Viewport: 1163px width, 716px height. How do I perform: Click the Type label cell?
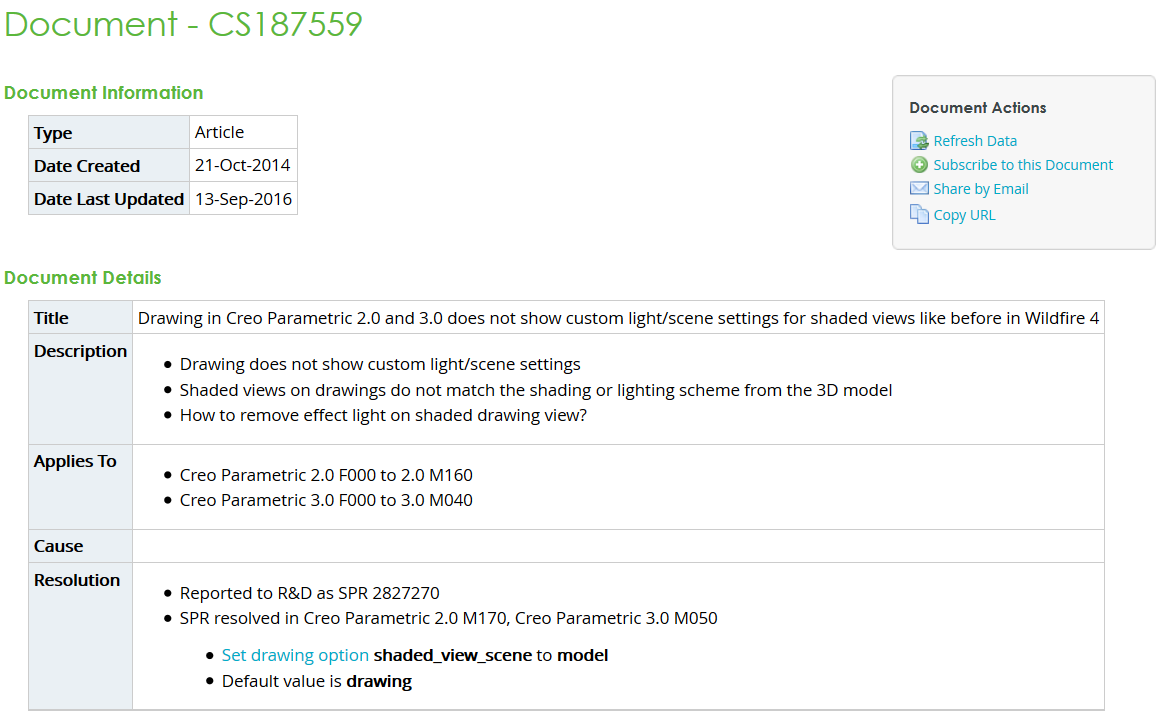(x=109, y=132)
